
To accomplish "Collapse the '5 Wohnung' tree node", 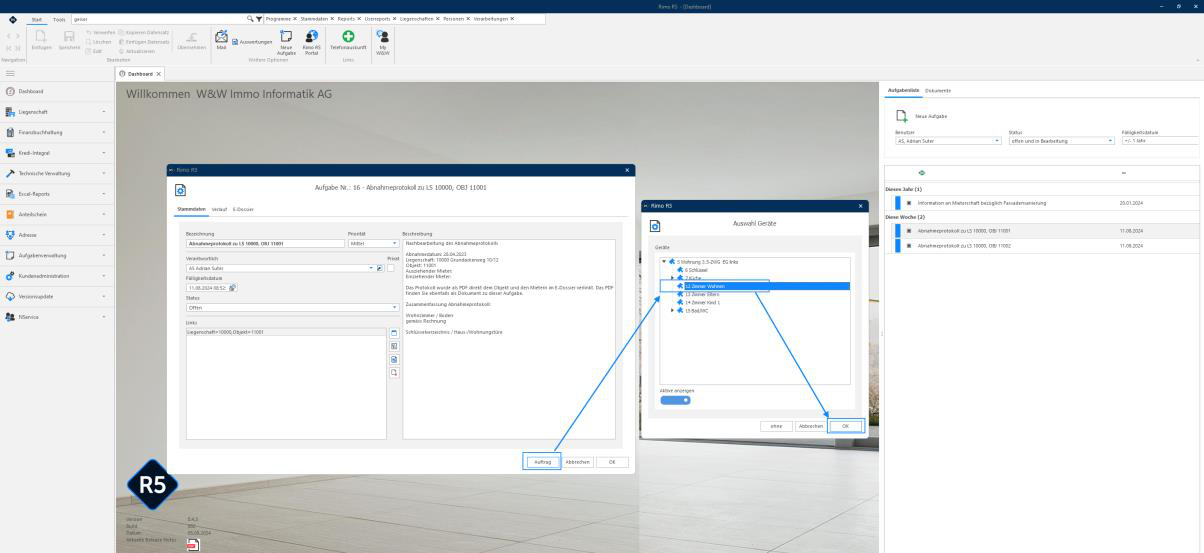I will [663, 261].
